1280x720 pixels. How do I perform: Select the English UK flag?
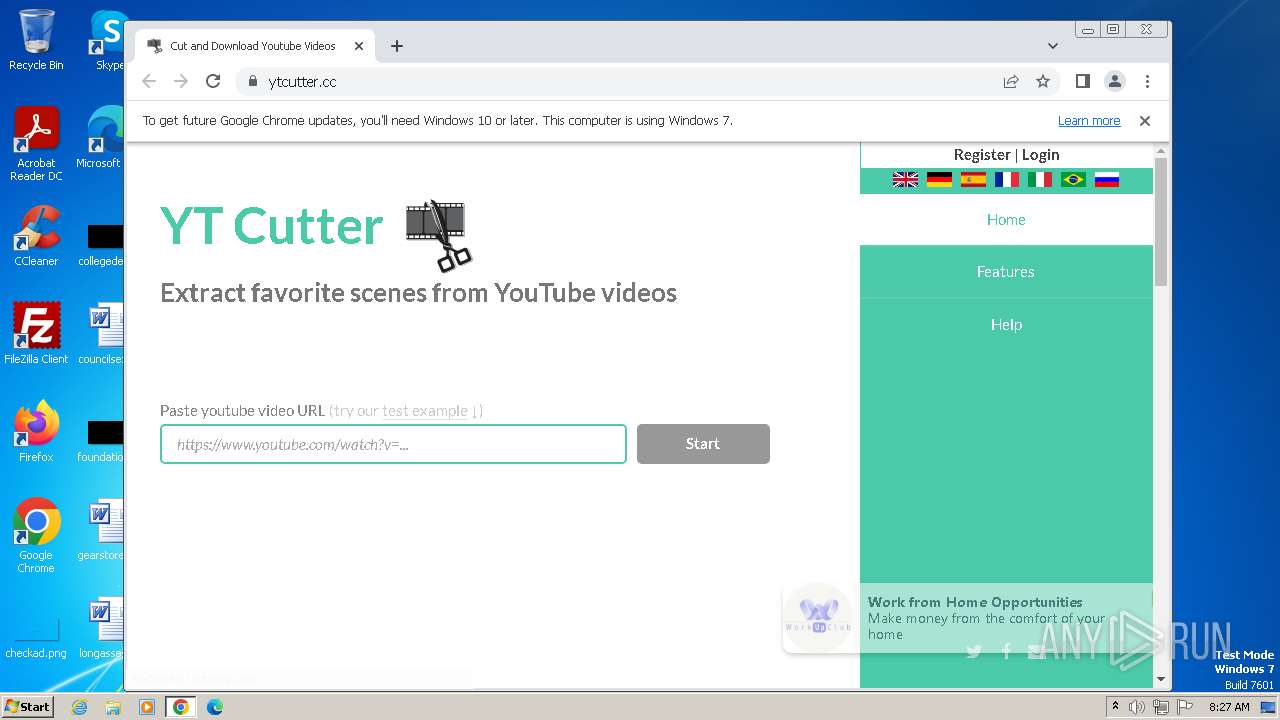[x=905, y=180]
